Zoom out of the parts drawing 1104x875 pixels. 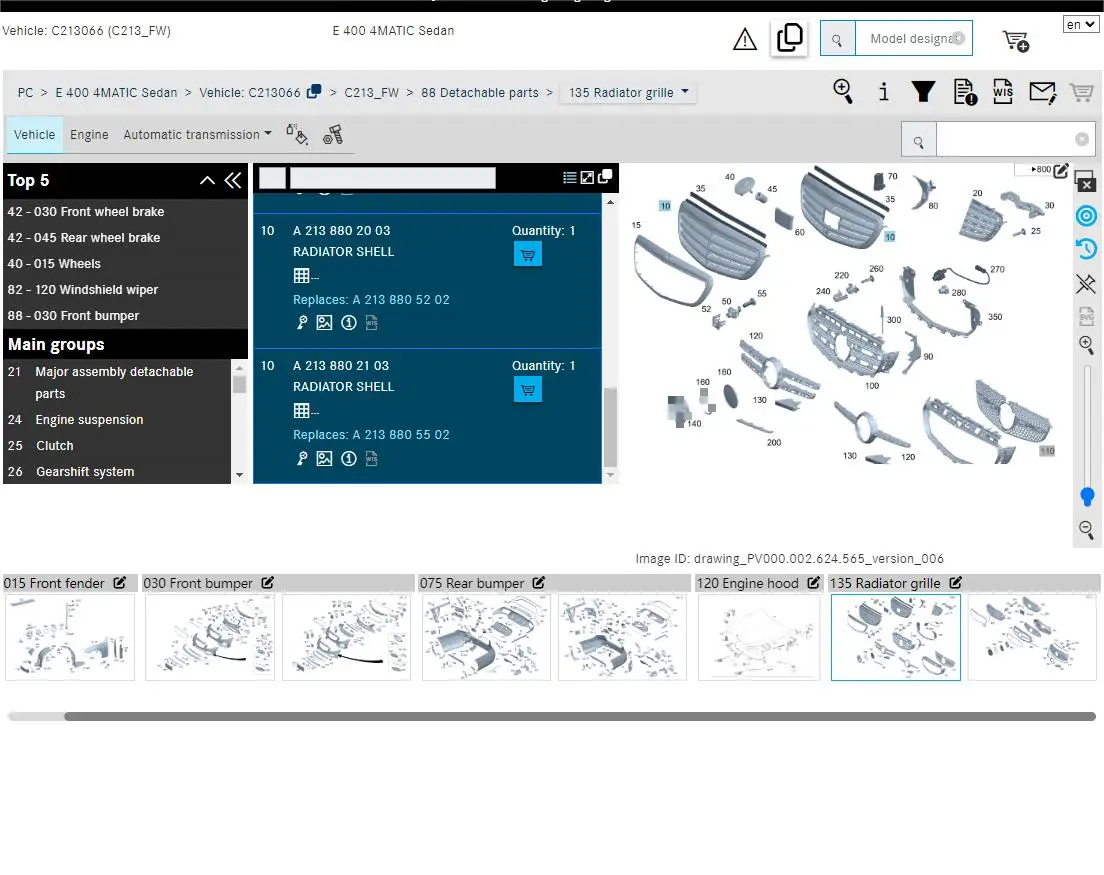(x=1086, y=529)
